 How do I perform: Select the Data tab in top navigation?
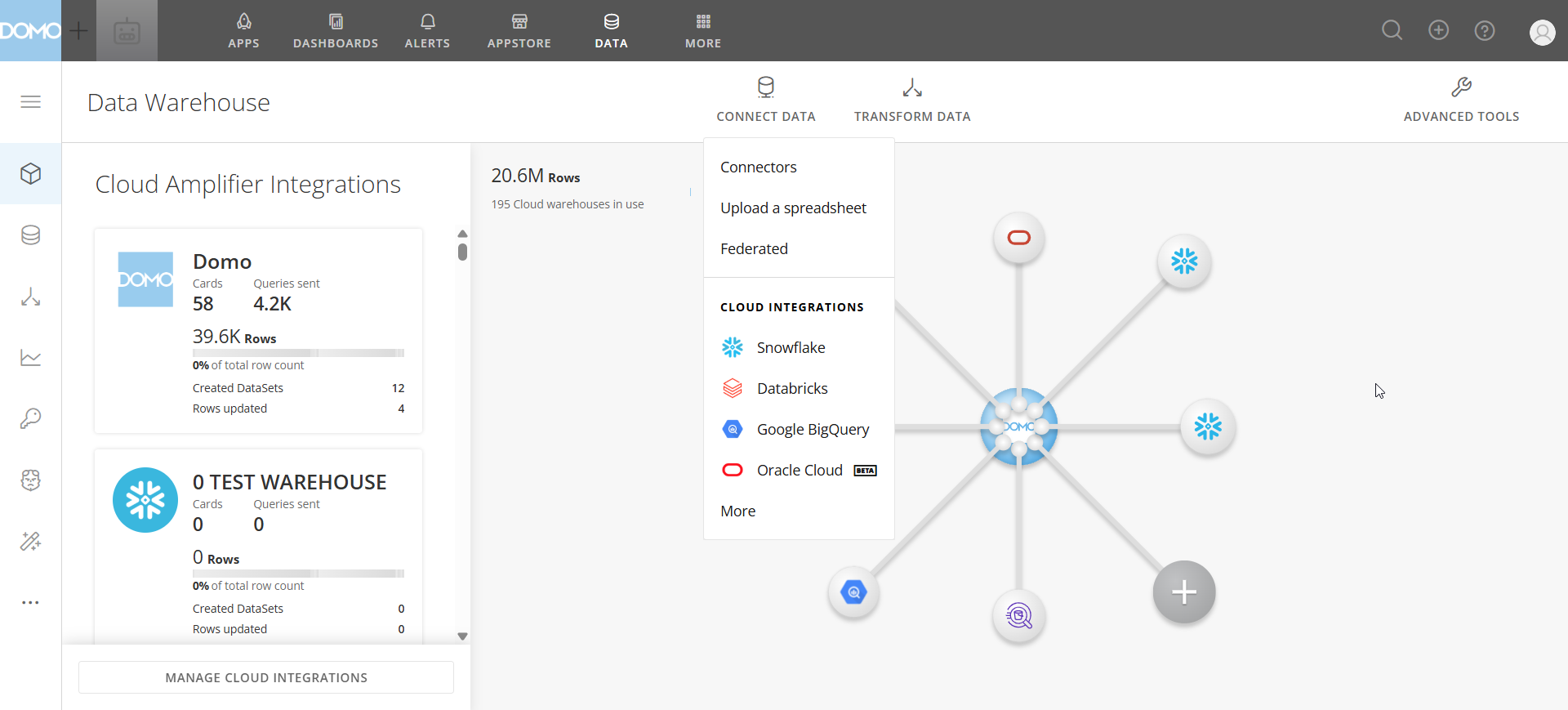611,31
